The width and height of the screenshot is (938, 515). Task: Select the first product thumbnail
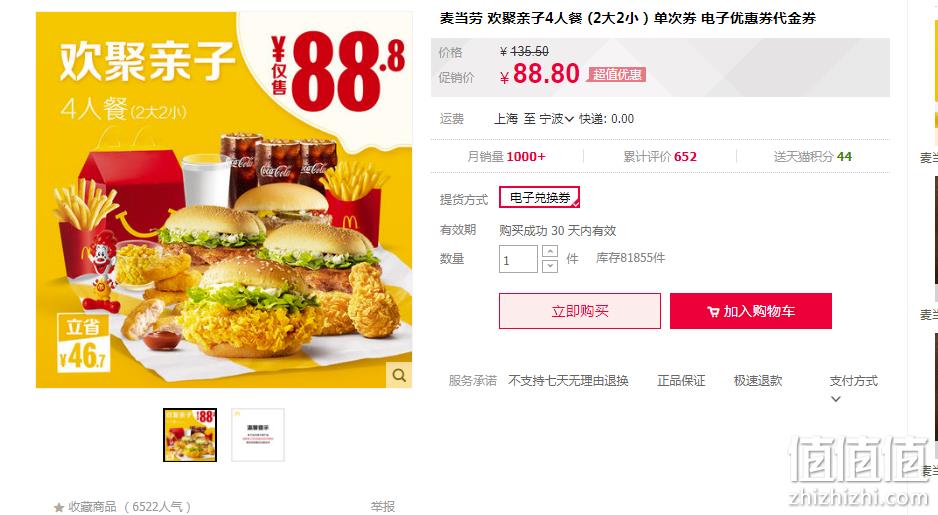190,435
